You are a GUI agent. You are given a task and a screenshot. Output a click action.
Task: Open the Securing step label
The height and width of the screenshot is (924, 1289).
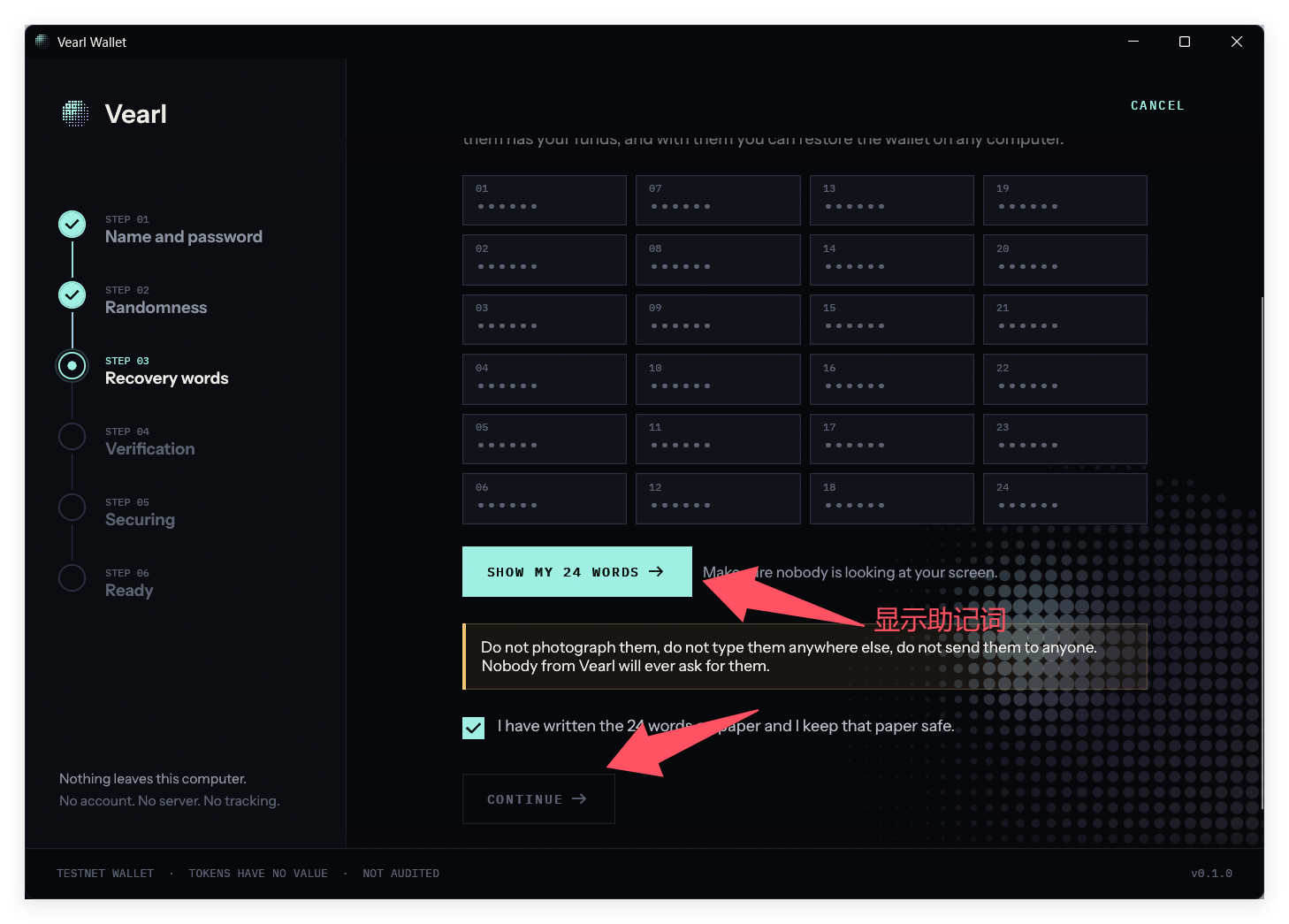click(x=140, y=520)
